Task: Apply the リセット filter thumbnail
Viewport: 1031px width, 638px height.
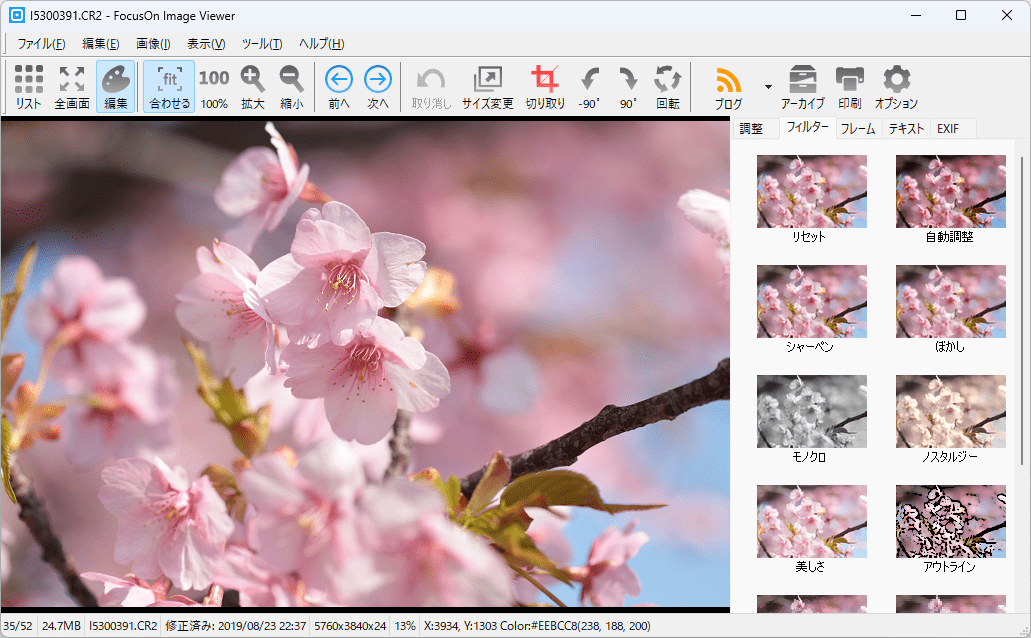Action: 811,199
